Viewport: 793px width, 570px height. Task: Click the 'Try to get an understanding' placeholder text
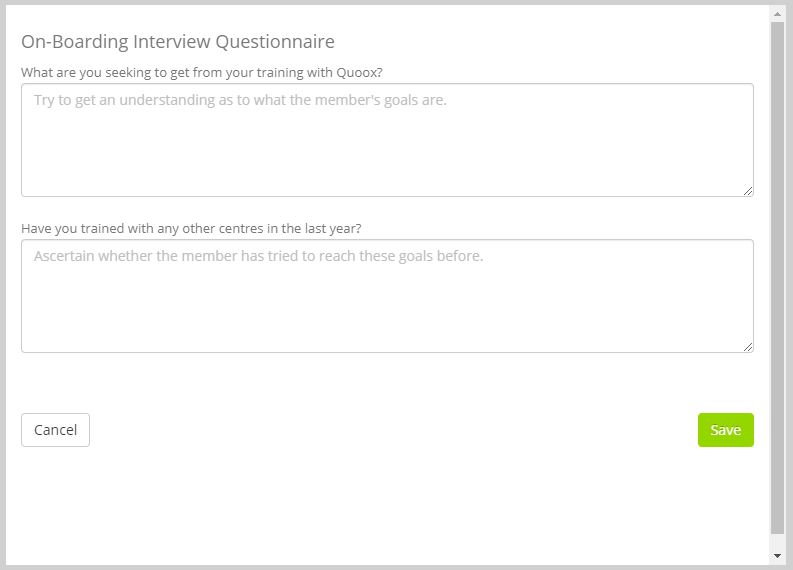(240, 100)
